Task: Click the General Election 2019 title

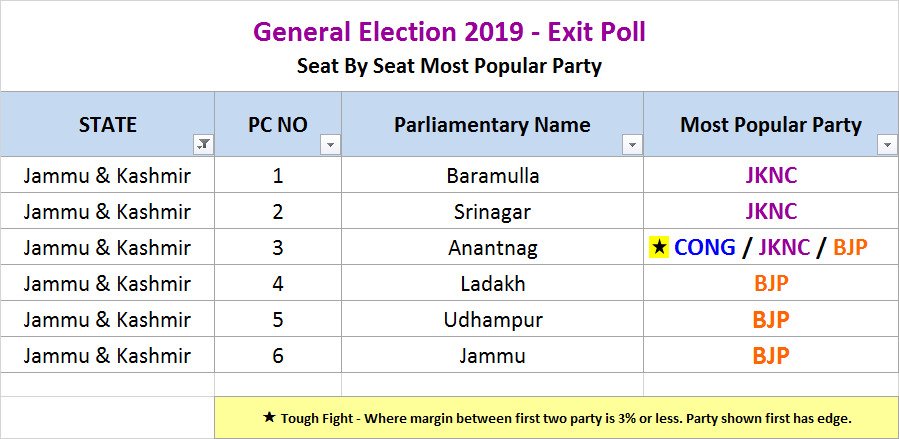Action: coord(449,32)
